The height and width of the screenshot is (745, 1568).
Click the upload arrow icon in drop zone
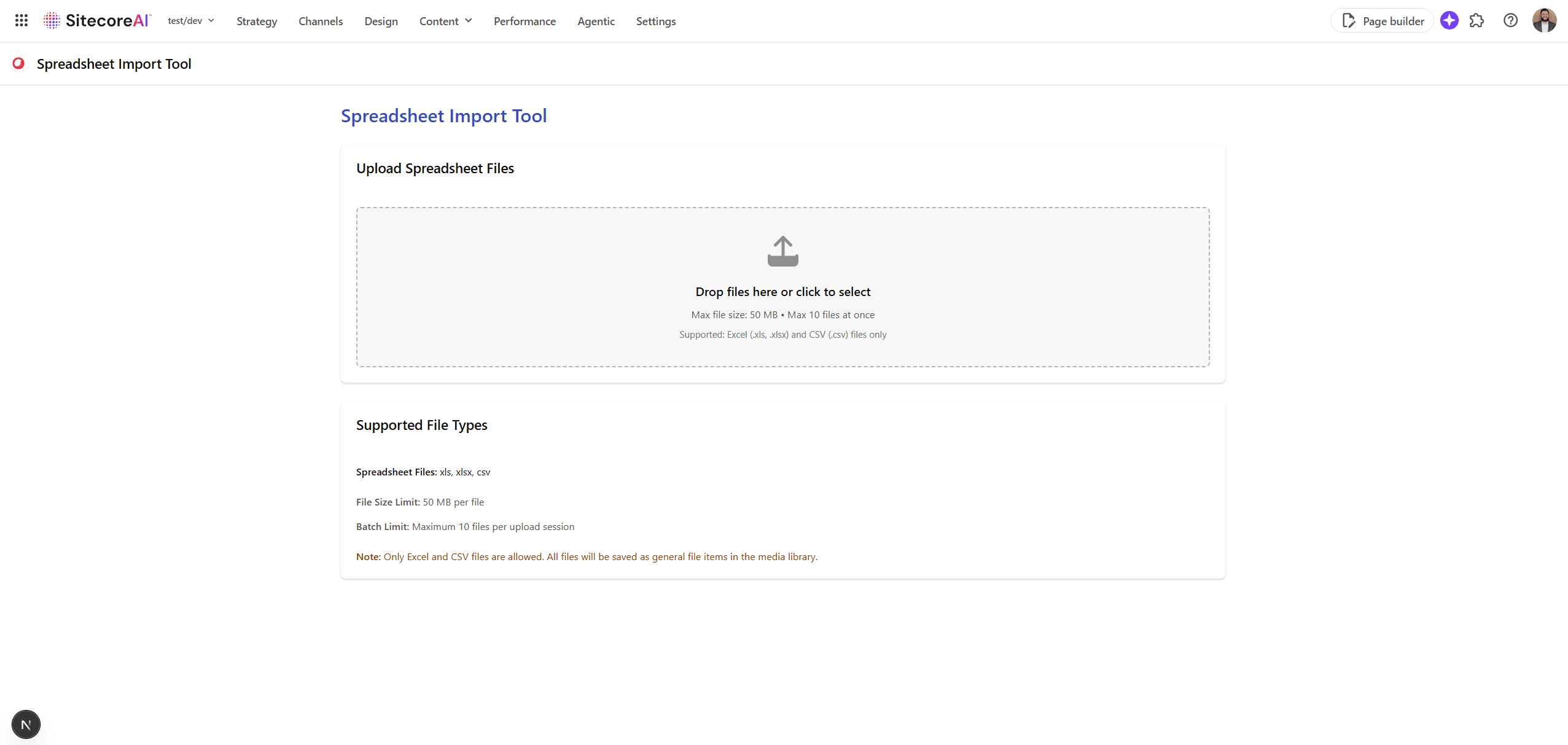[x=783, y=251]
